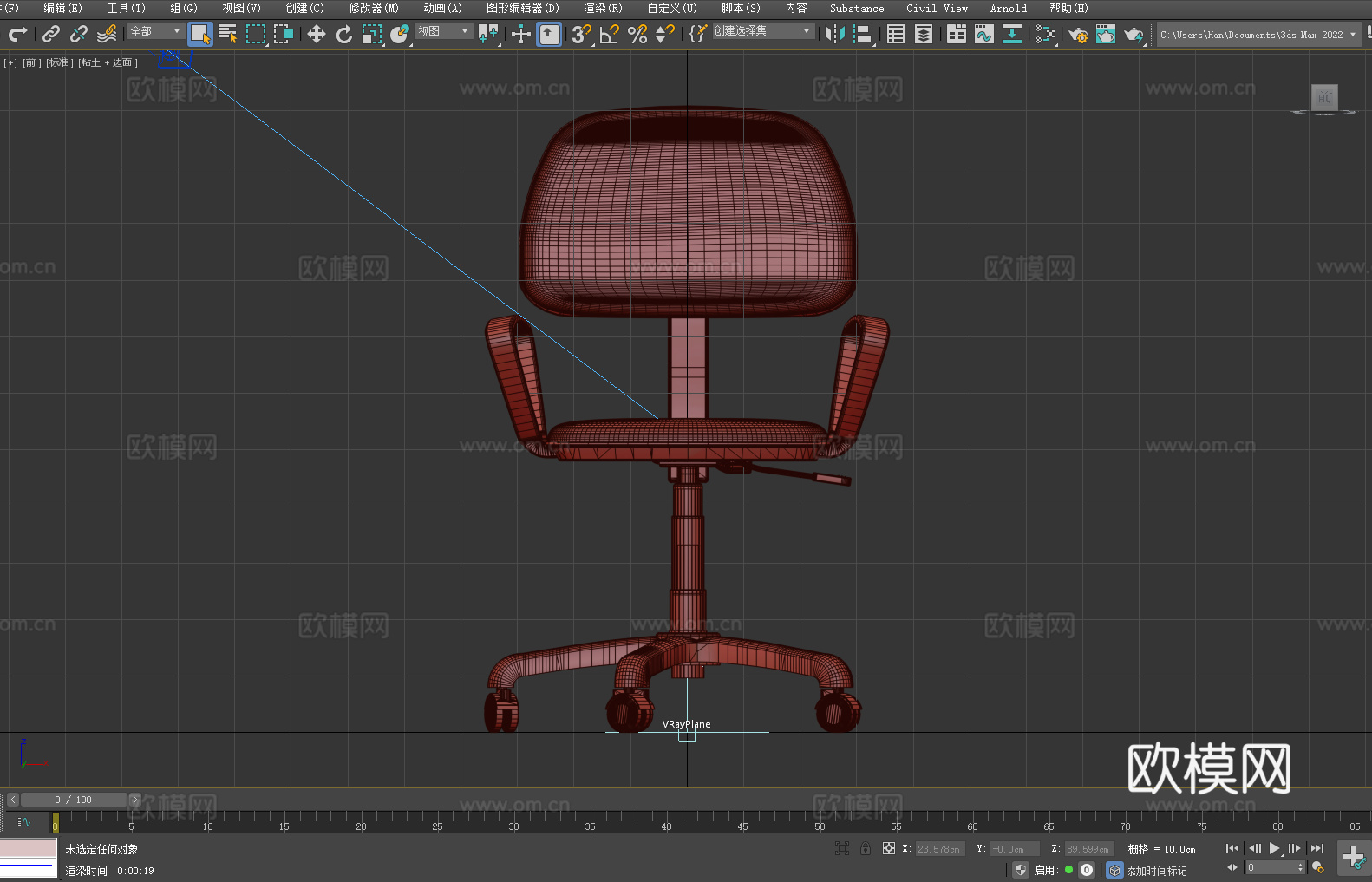Open the Curve Editor icon
This screenshot has width=1372, height=882.
pyautogui.click(x=984, y=34)
